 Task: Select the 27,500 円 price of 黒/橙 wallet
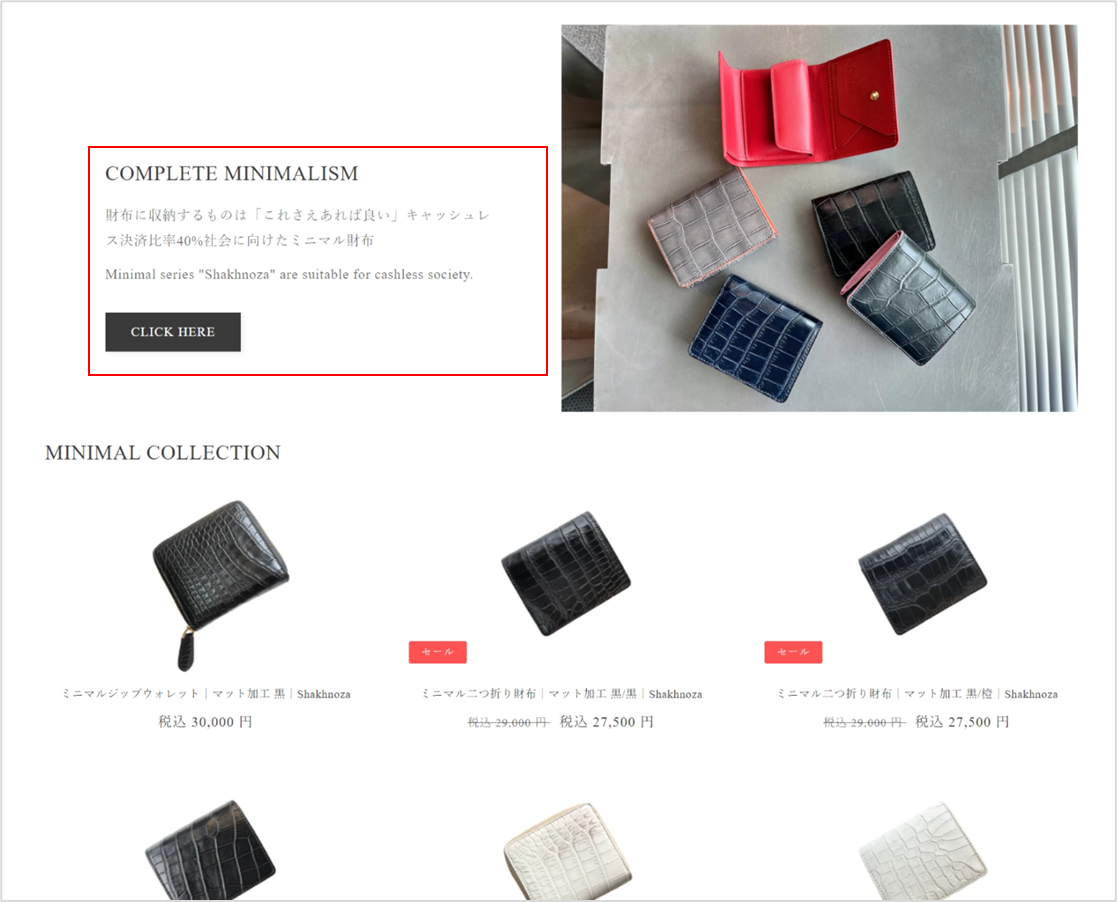[962, 722]
